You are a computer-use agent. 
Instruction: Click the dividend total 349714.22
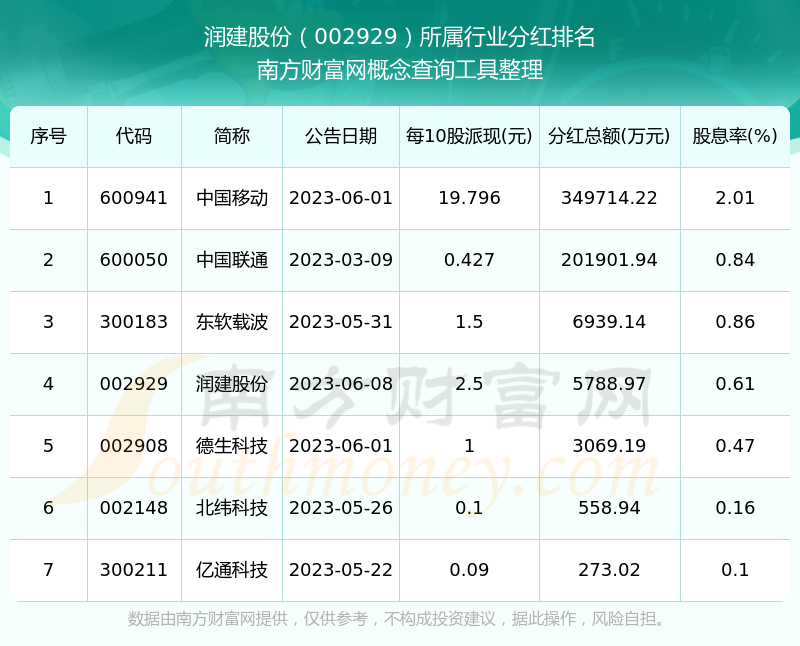pyautogui.click(x=609, y=198)
